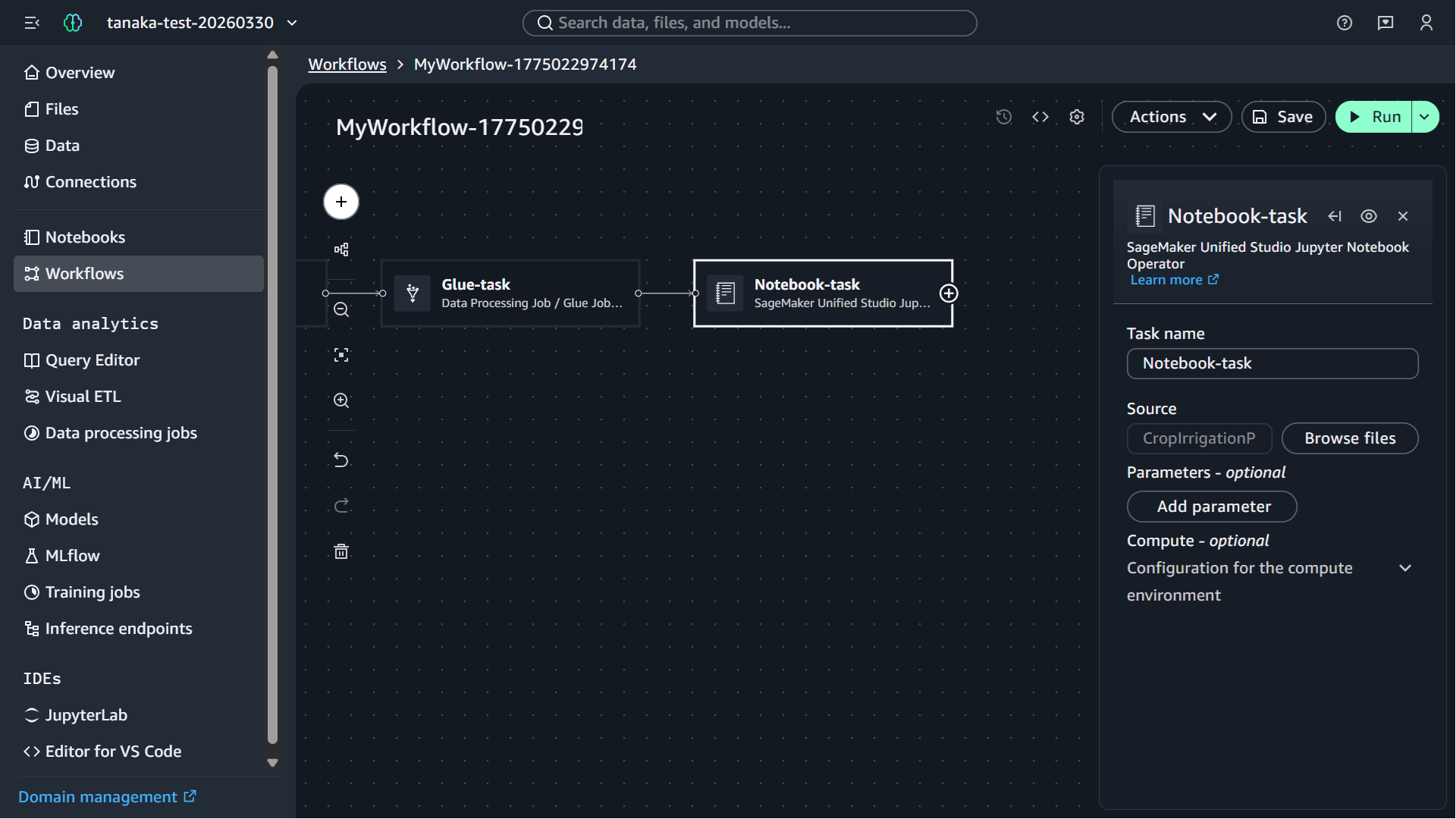Open Inference endpoints
The width and height of the screenshot is (1456, 819).
pos(139,629)
